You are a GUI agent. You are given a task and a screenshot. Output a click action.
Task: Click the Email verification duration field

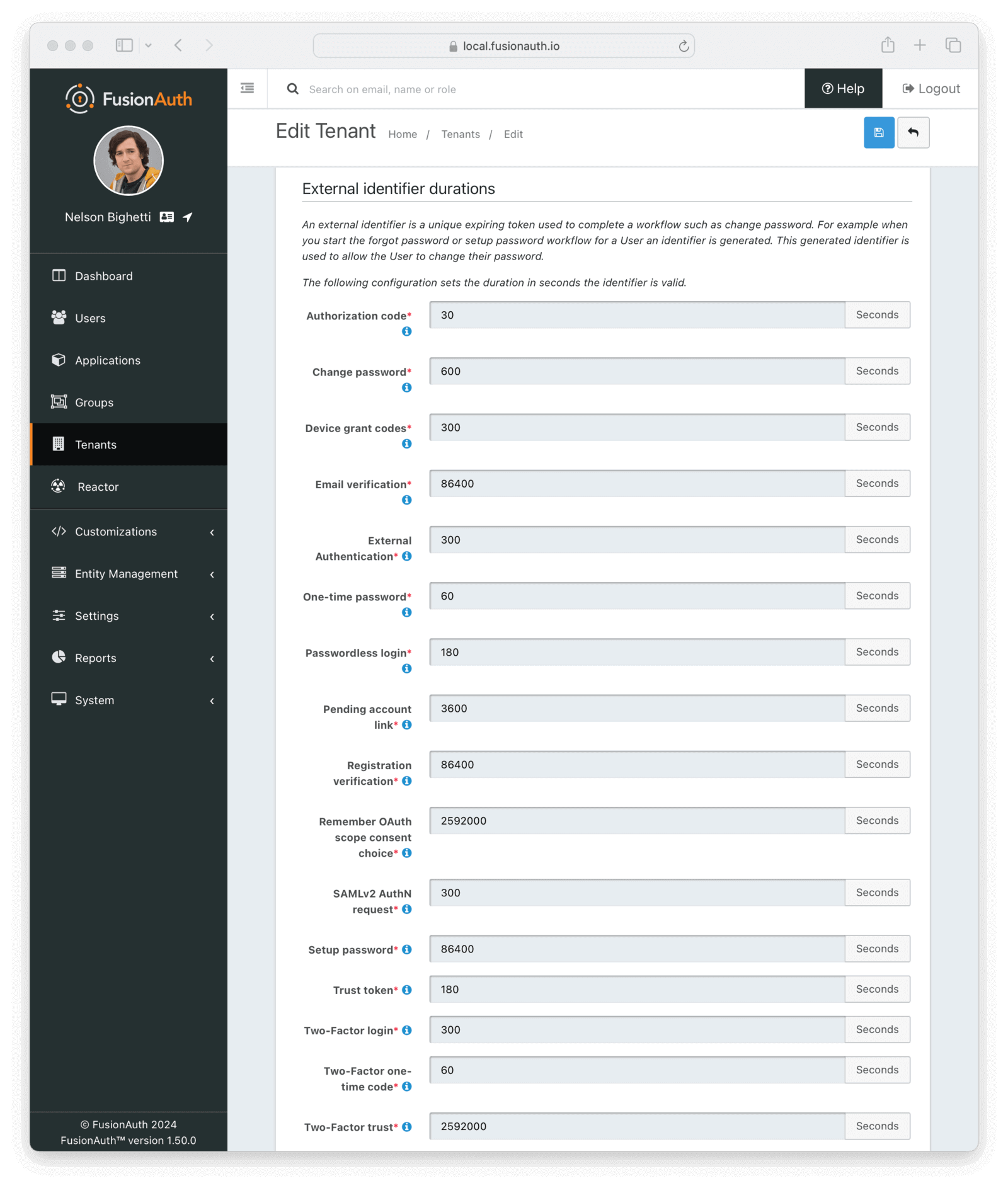pyautogui.click(x=637, y=483)
